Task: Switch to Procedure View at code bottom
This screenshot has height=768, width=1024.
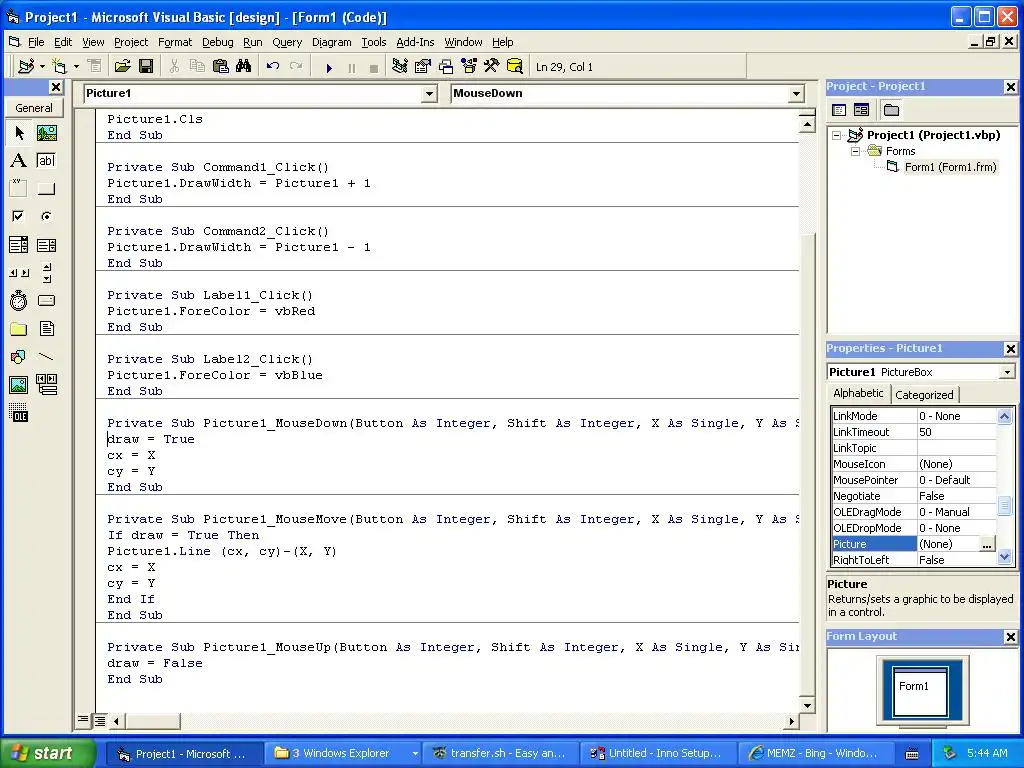Action: 83,720
